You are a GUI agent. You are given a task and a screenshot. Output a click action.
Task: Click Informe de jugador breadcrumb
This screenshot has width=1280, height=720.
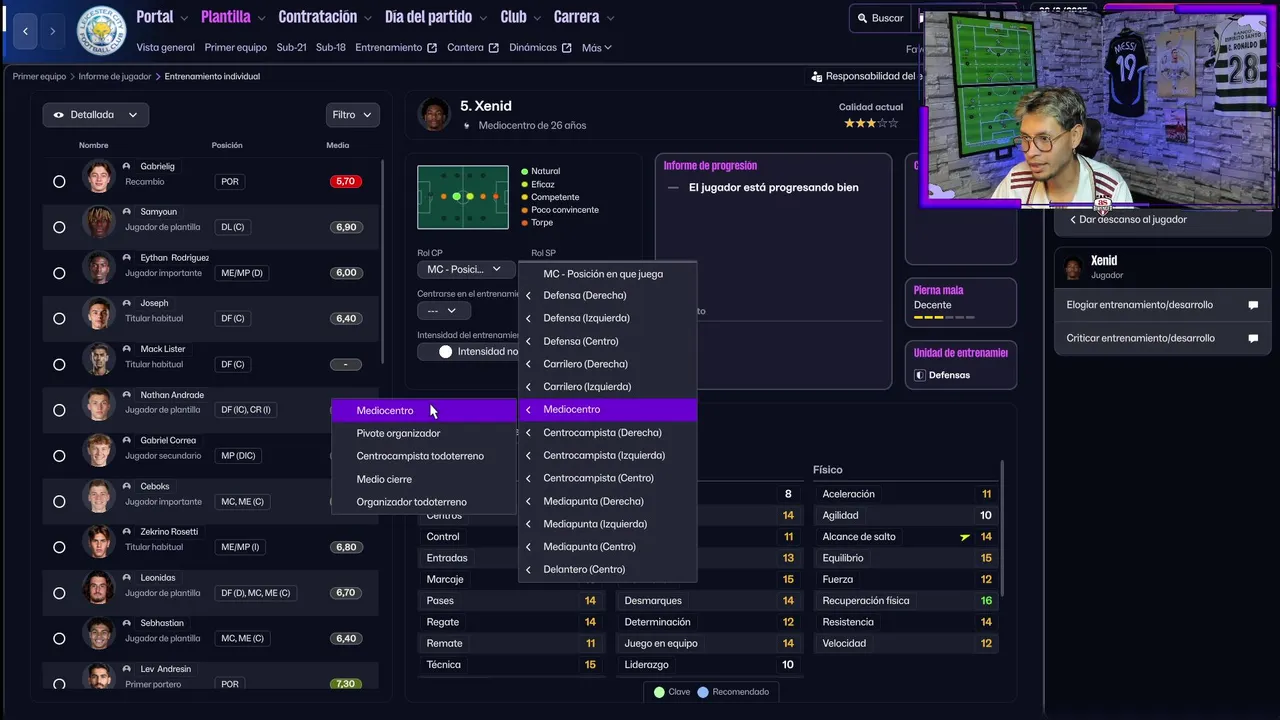(115, 76)
